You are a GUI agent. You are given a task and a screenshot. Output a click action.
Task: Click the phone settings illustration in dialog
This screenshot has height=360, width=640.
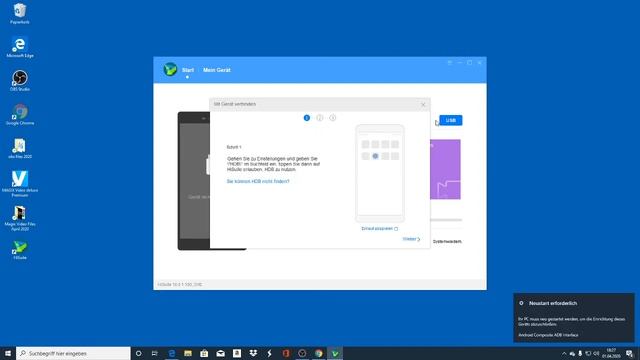coord(380,173)
